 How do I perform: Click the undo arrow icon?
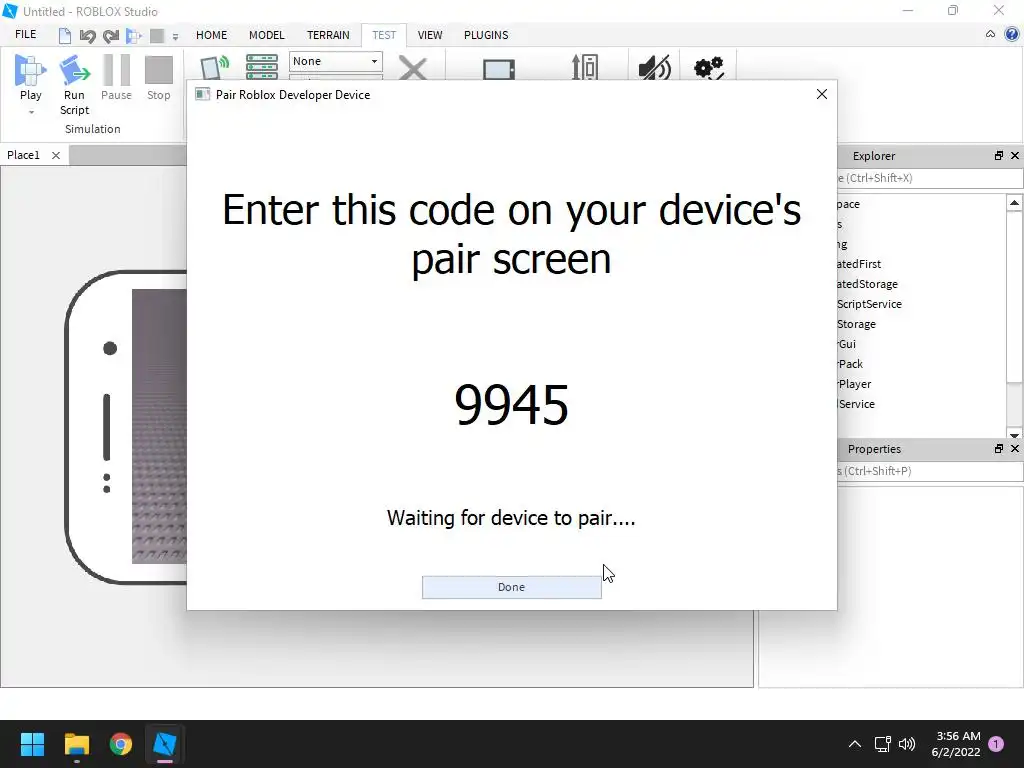[x=87, y=35]
